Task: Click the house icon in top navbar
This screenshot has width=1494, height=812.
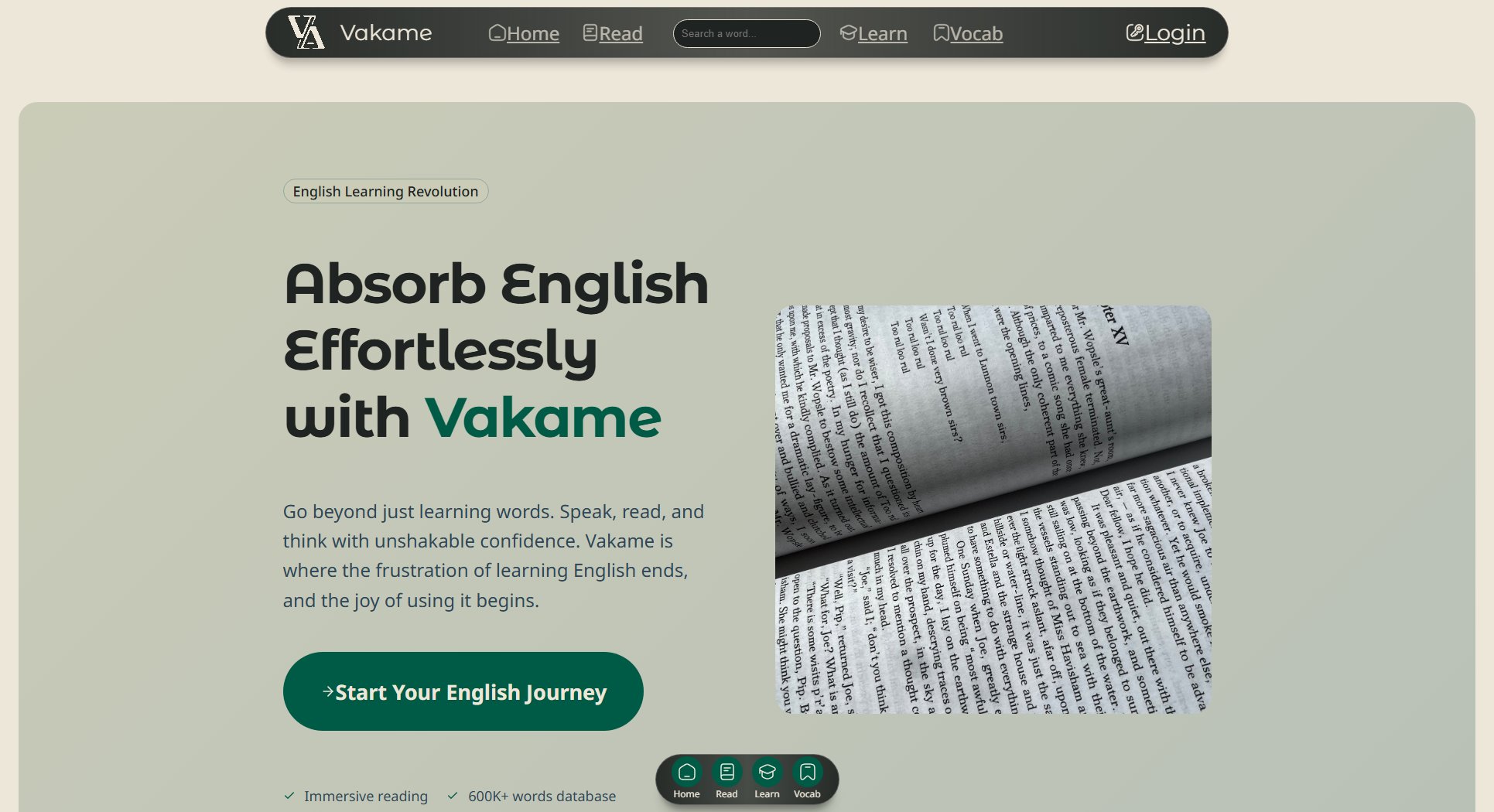Action: pyautogui.click(x=497, y=32)
